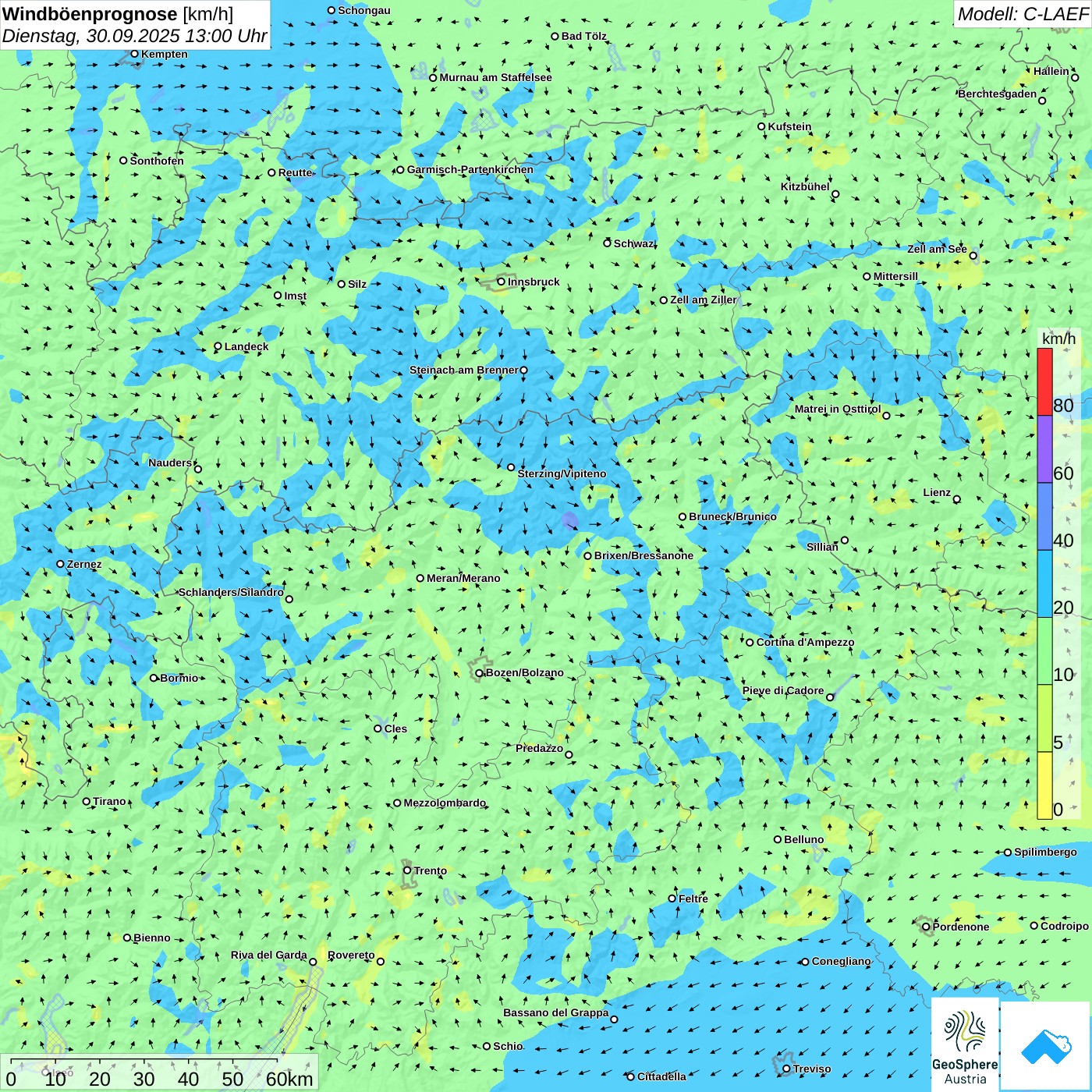Click the Innsbruck city label
The width and height of the screenshot is (1092, 1092).
tap(534, 282)
